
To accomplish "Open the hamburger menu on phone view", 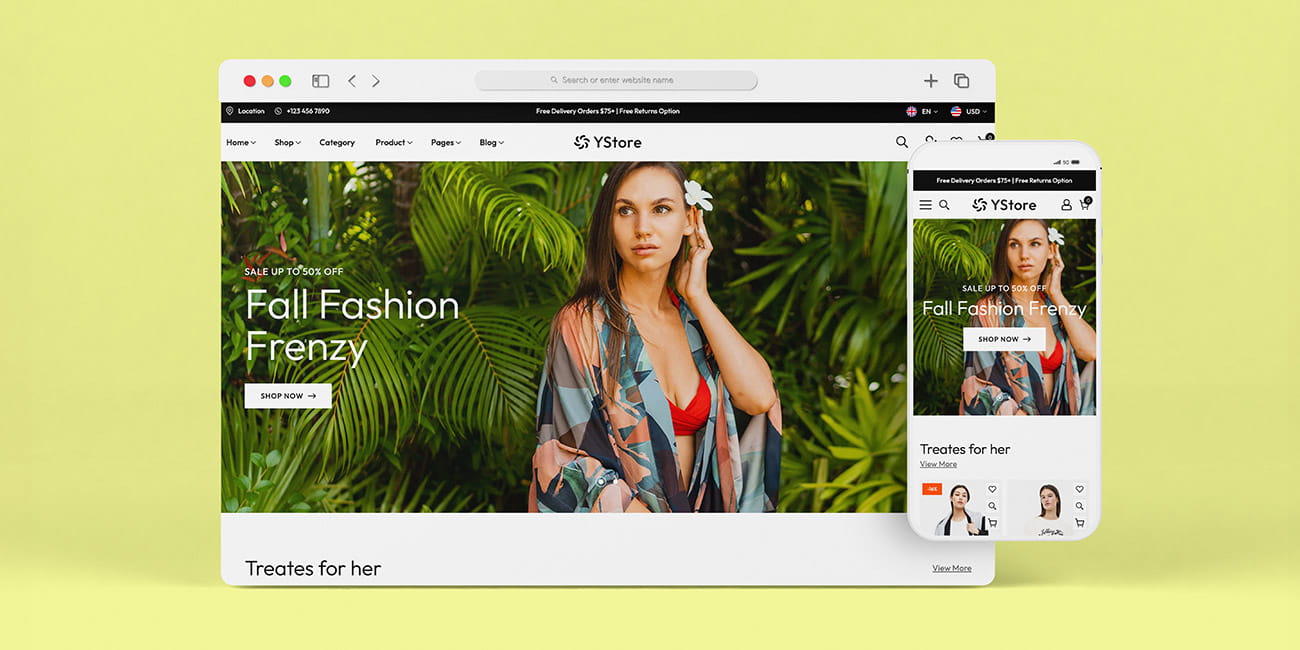I will pos(925,205).
